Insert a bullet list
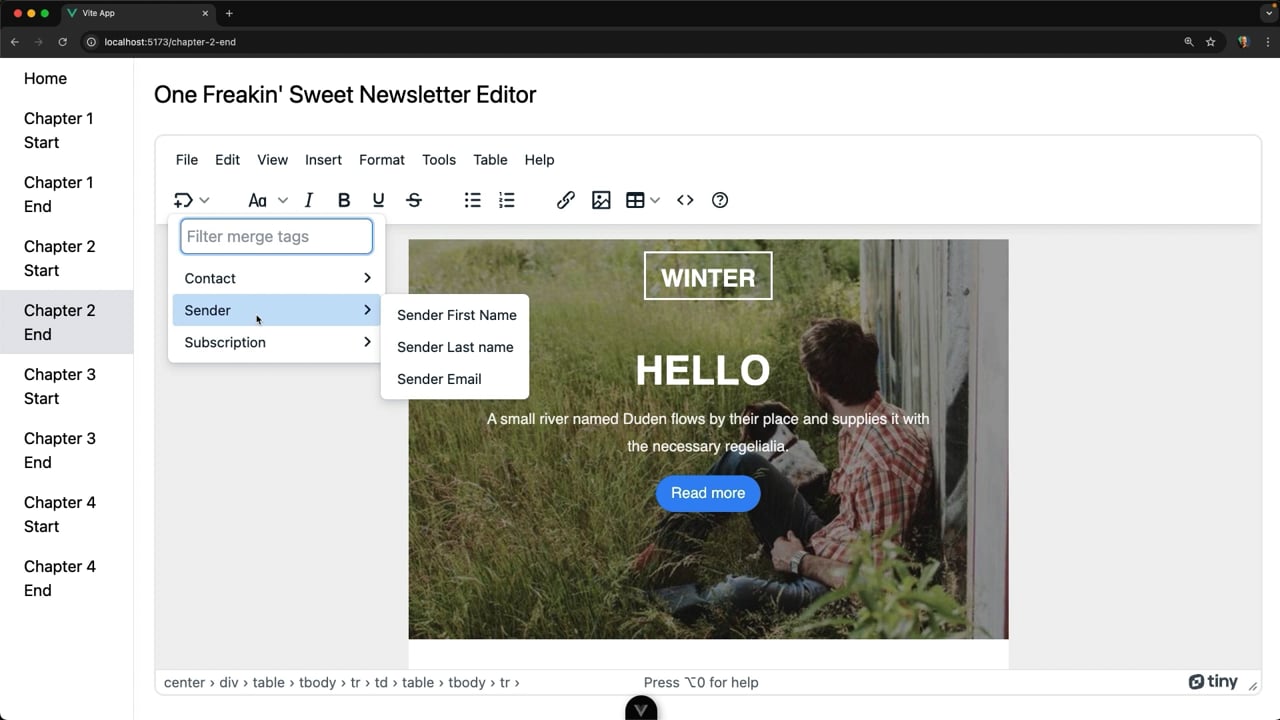This screenshot has width=1280, height=720. tap(473, 200)
